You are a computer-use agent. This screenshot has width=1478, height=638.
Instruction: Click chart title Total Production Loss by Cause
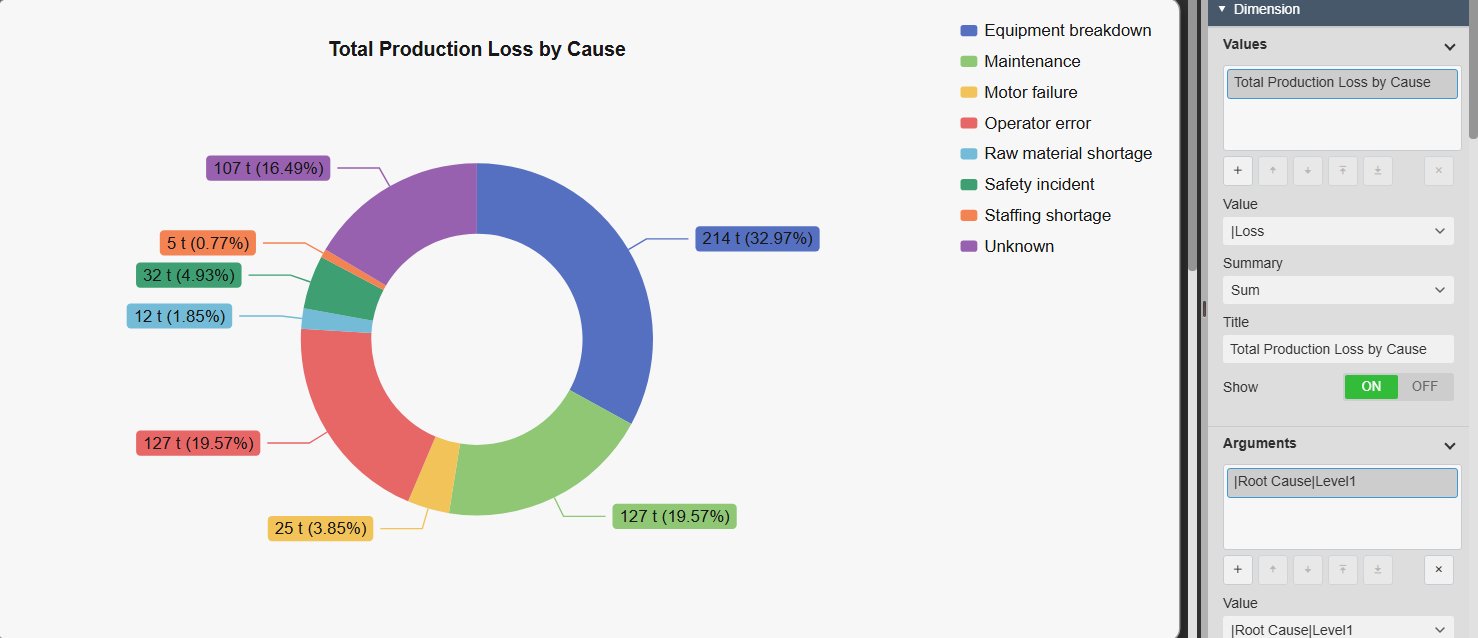click(x=477, y=49)
